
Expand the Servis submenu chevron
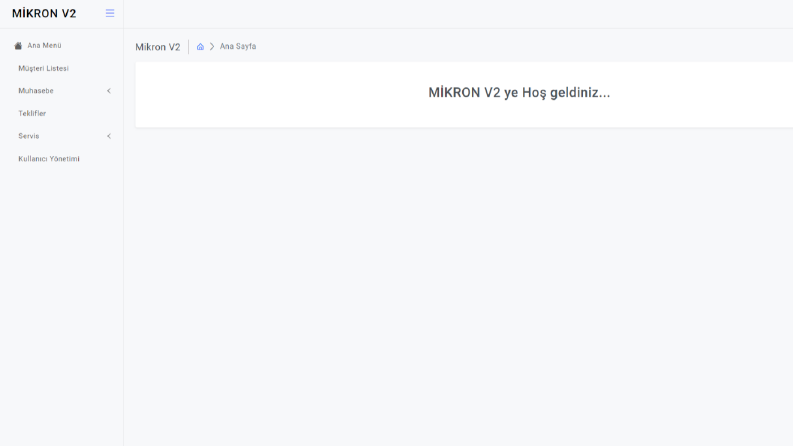tap(109, 136)
